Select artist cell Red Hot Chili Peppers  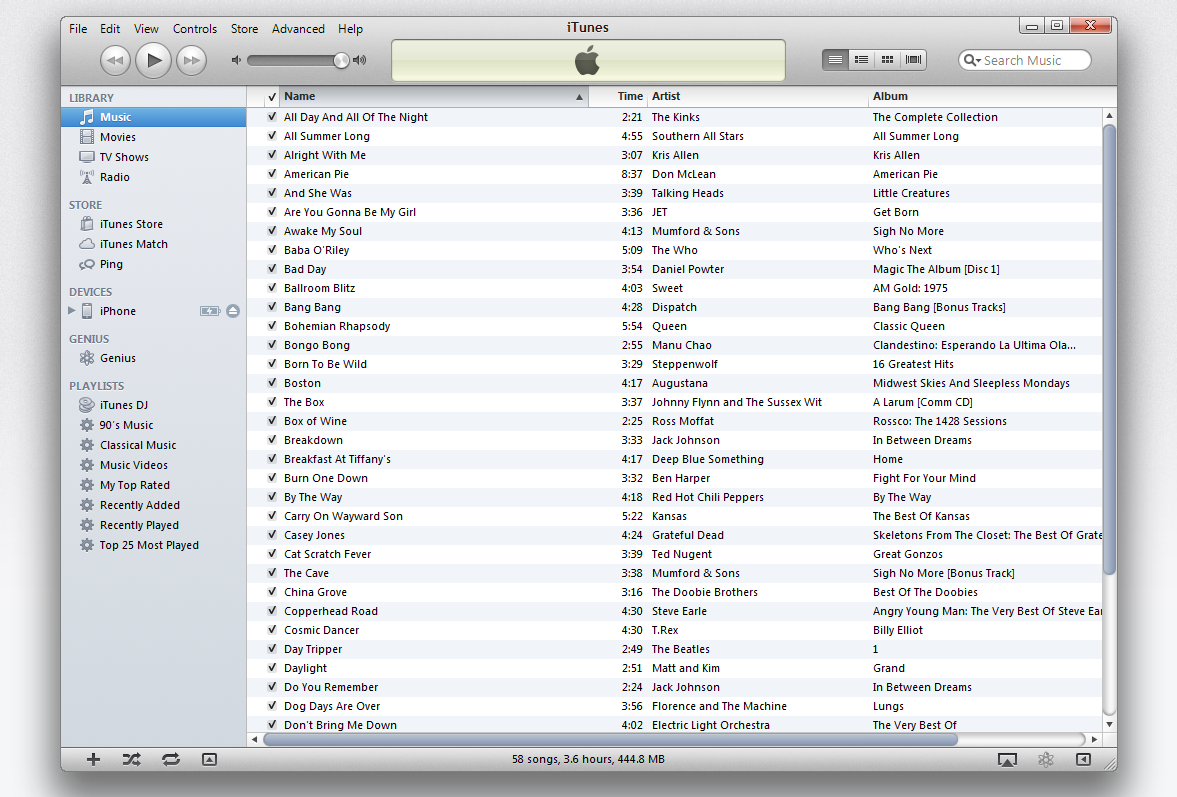(x=708, y=497)
